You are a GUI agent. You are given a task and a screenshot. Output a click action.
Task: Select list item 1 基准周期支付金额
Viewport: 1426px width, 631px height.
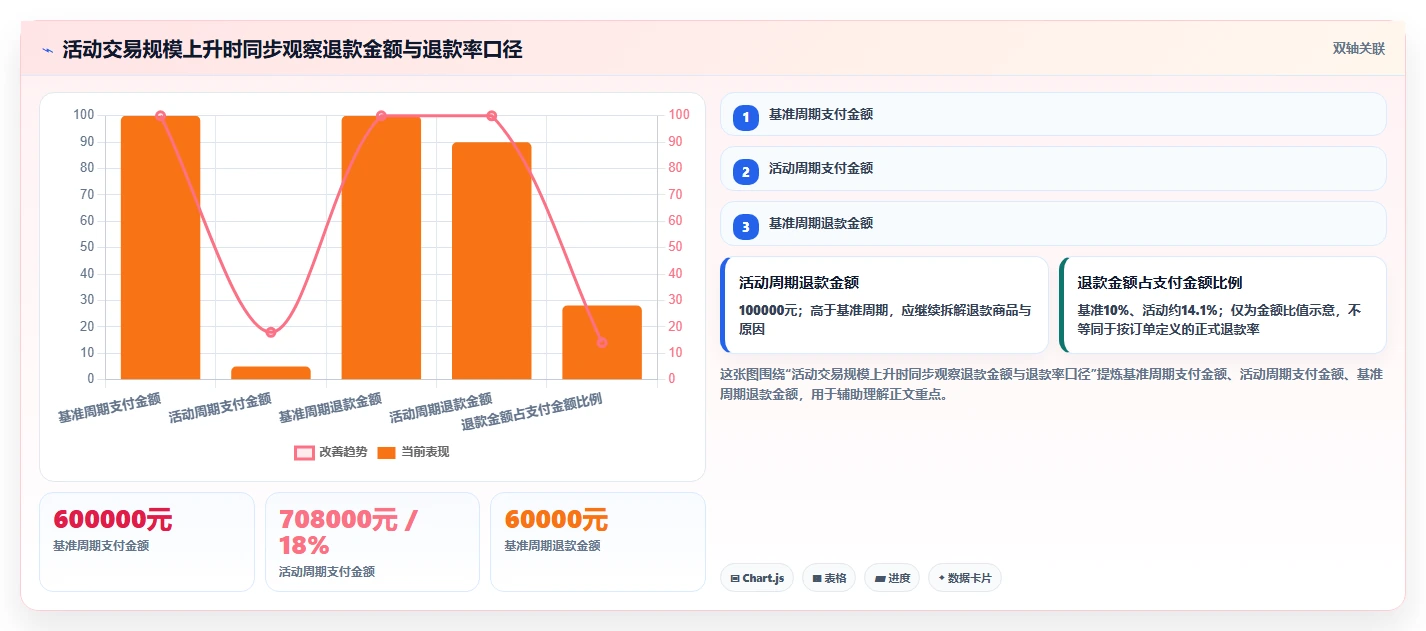(x=1053, y=114)
